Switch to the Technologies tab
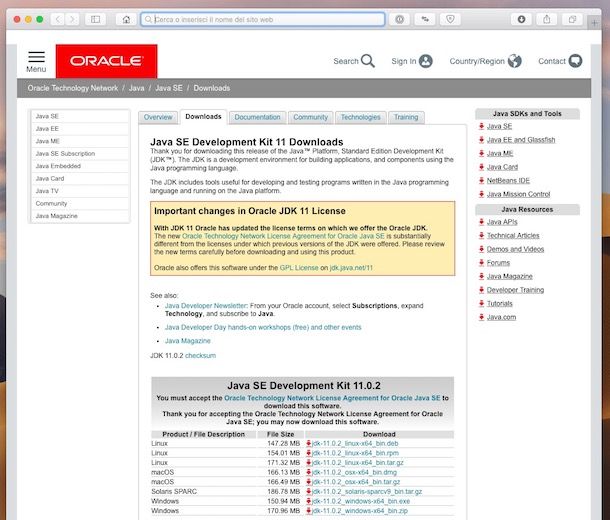610x520 pixels. point(361,117)
